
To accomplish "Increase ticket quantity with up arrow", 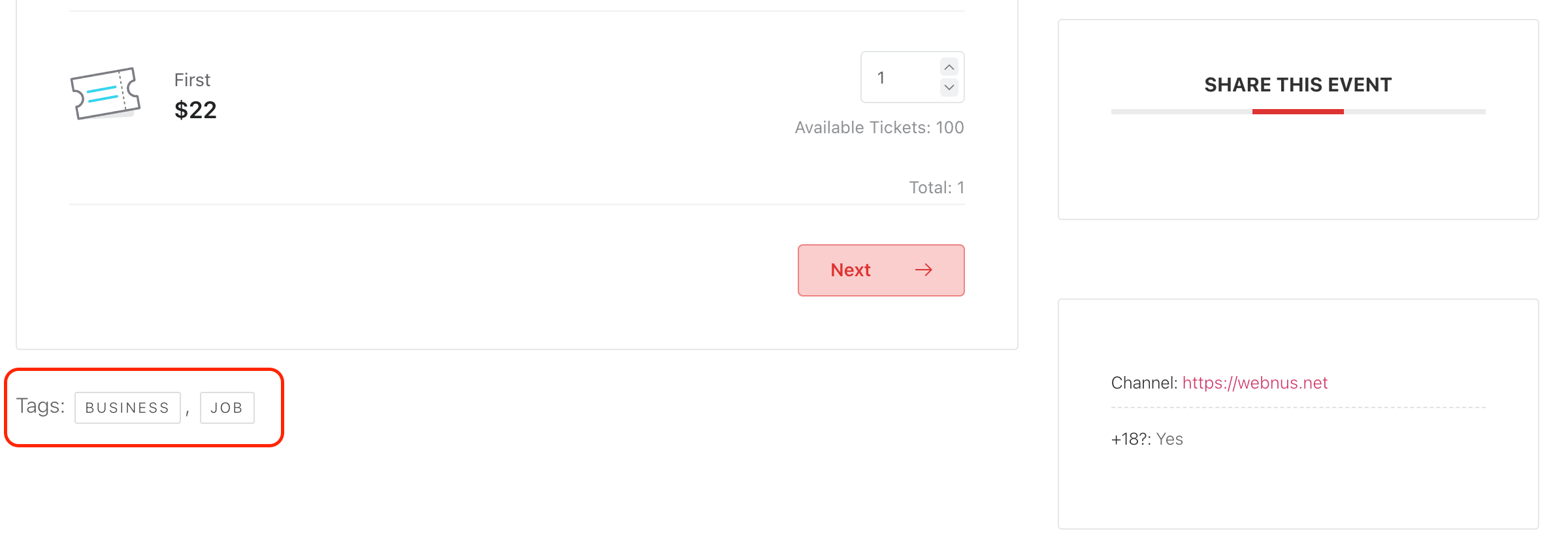I will point(949,67).
